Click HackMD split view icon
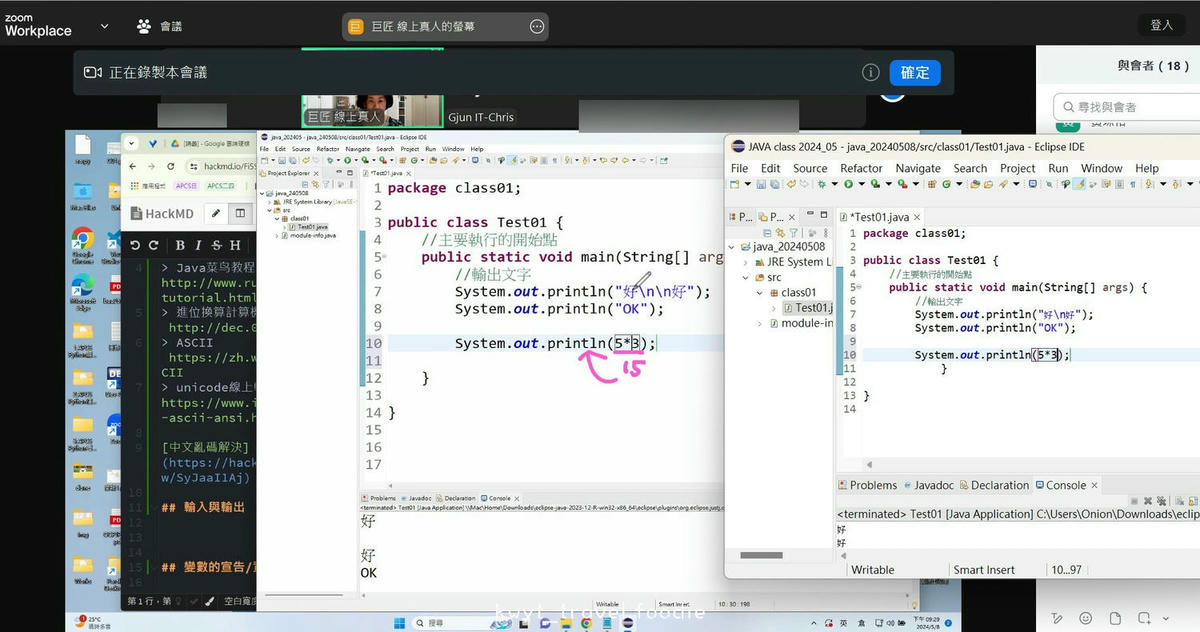 point(240,213)
